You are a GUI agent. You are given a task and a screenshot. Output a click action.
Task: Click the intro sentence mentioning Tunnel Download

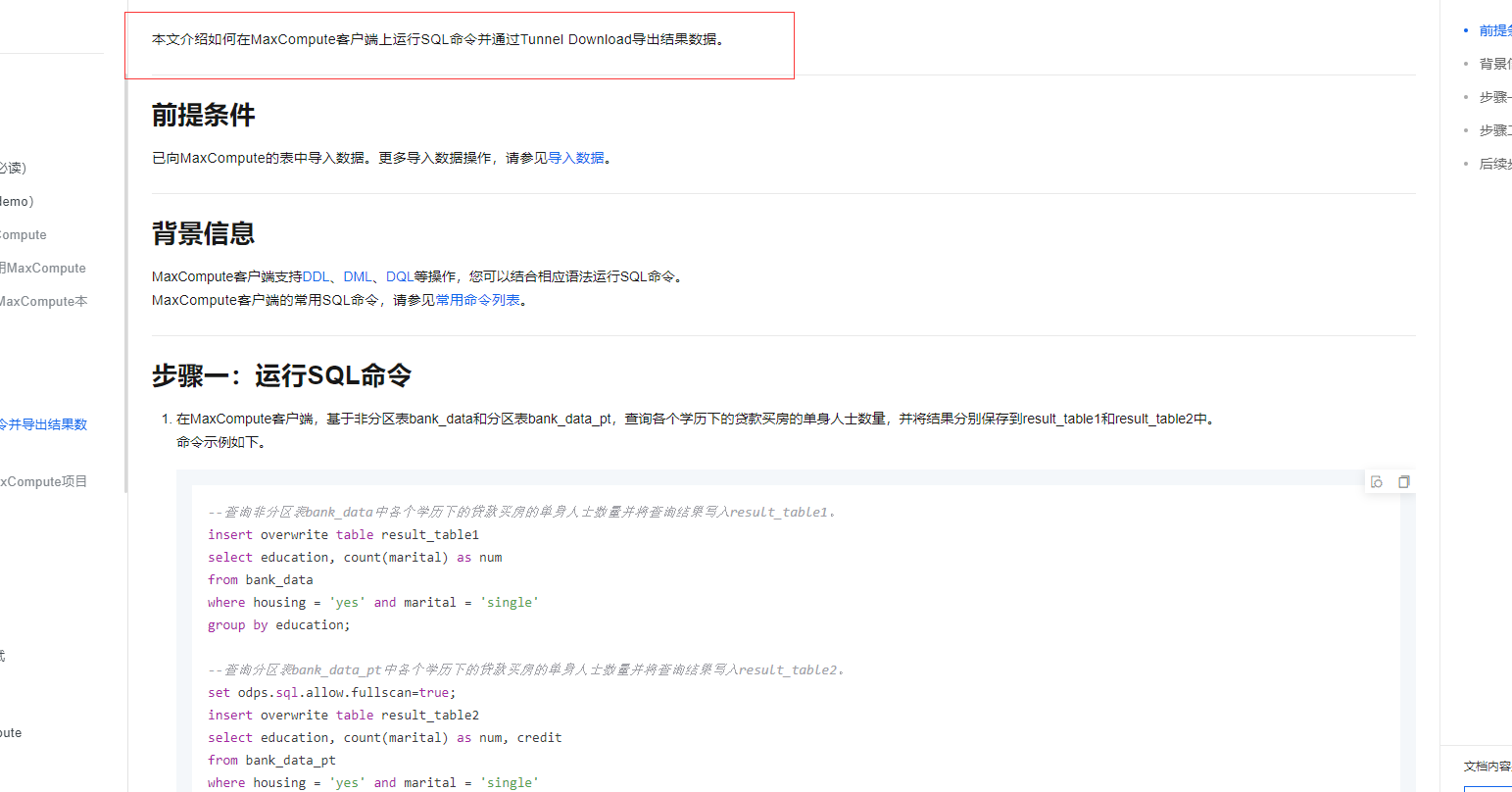coord(439,40)
